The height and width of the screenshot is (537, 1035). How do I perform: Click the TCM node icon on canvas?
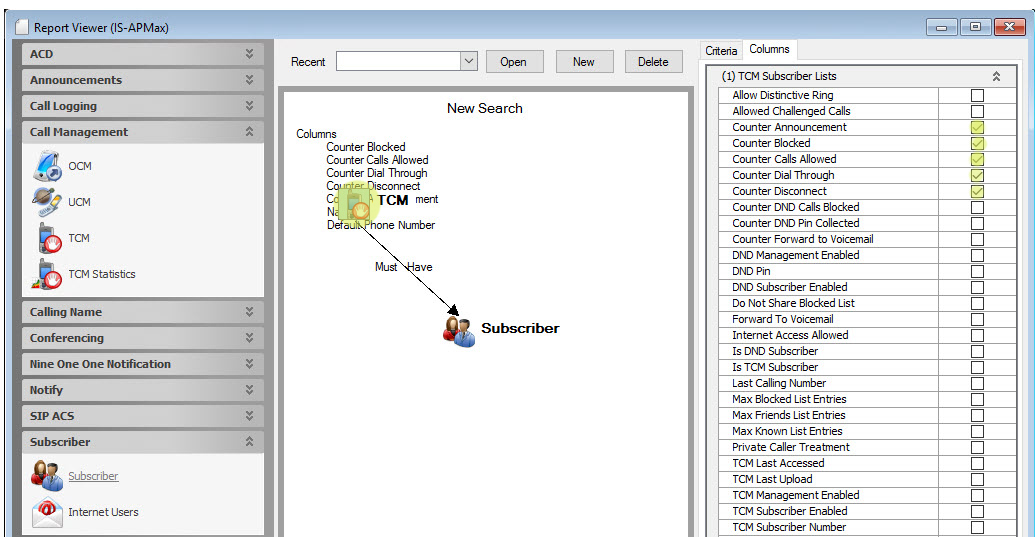(x=355, y=203)
